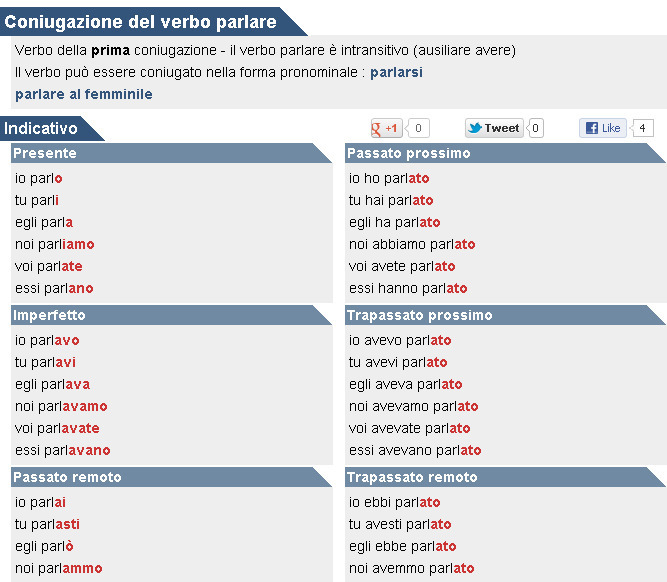Click the Twitter Tweet button

[494, 128]
